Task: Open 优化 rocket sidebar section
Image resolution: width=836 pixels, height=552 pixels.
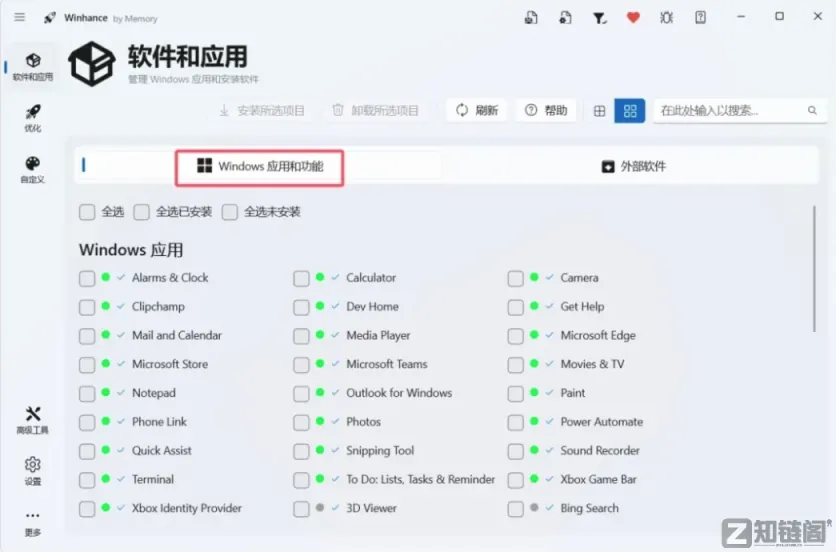Action: [33, 118]
